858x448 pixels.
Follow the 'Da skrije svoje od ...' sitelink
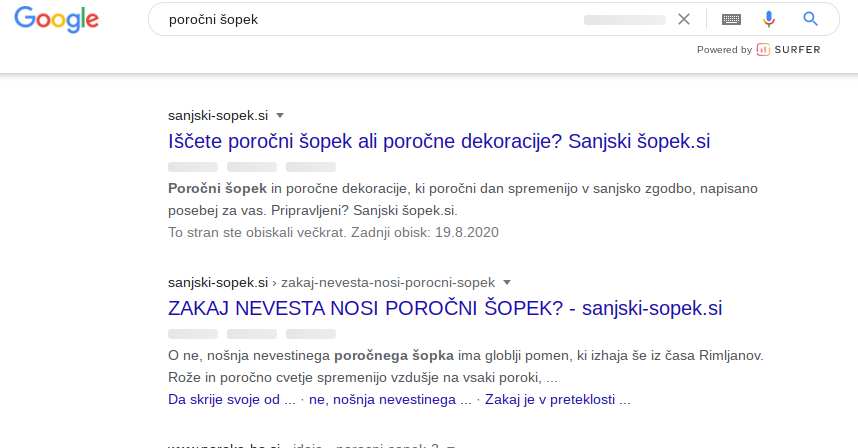coord(231,399)
